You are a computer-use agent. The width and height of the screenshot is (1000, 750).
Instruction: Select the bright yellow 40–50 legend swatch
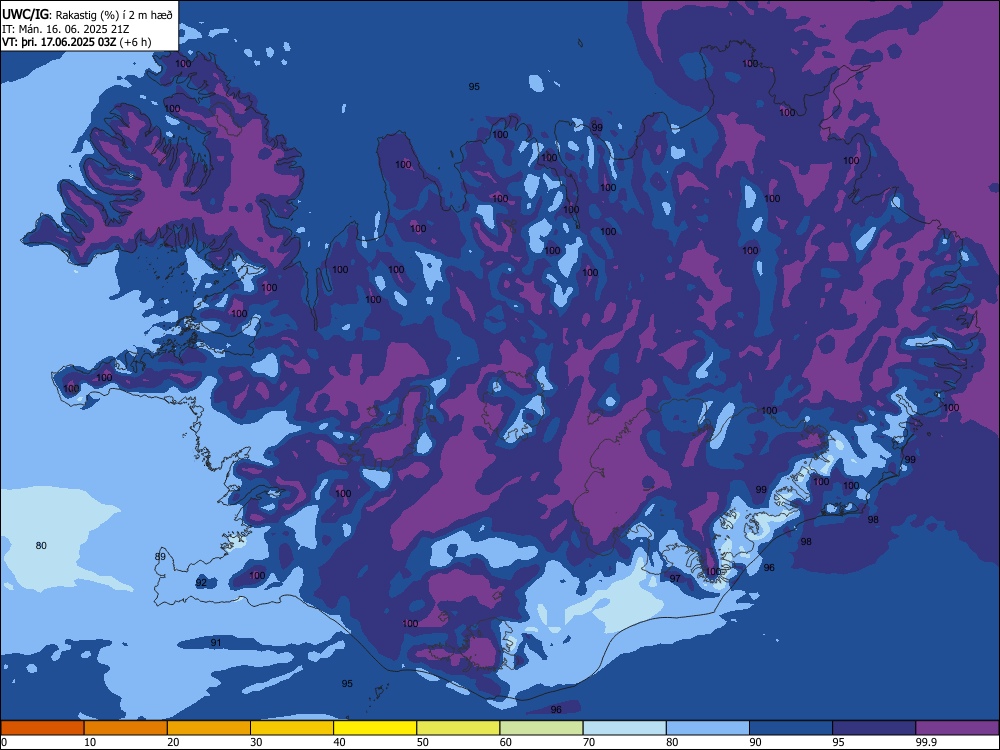pyautogui.click(x=375, y=728)
